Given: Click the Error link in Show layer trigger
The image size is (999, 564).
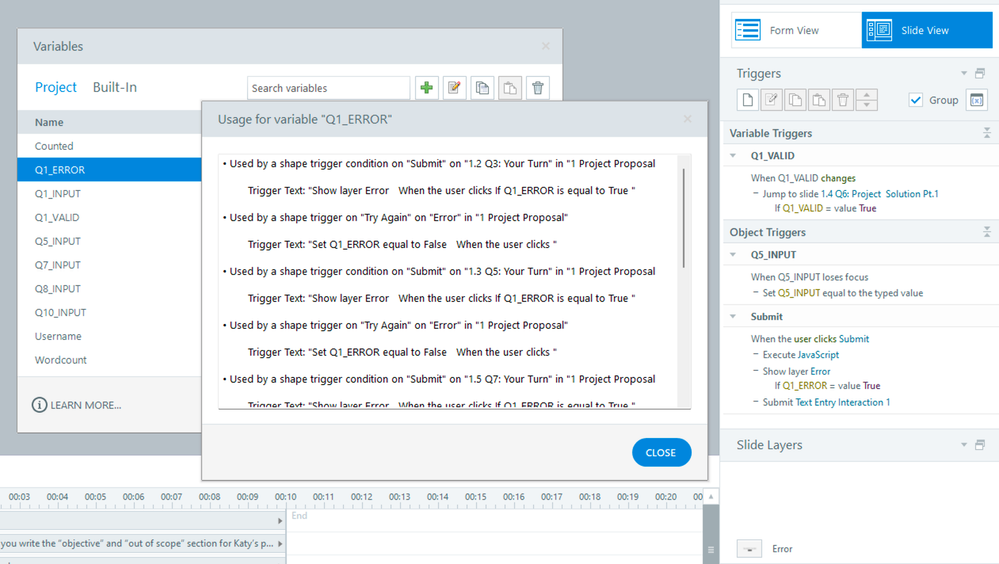Looking at the screenshot, I should point(821,372).
